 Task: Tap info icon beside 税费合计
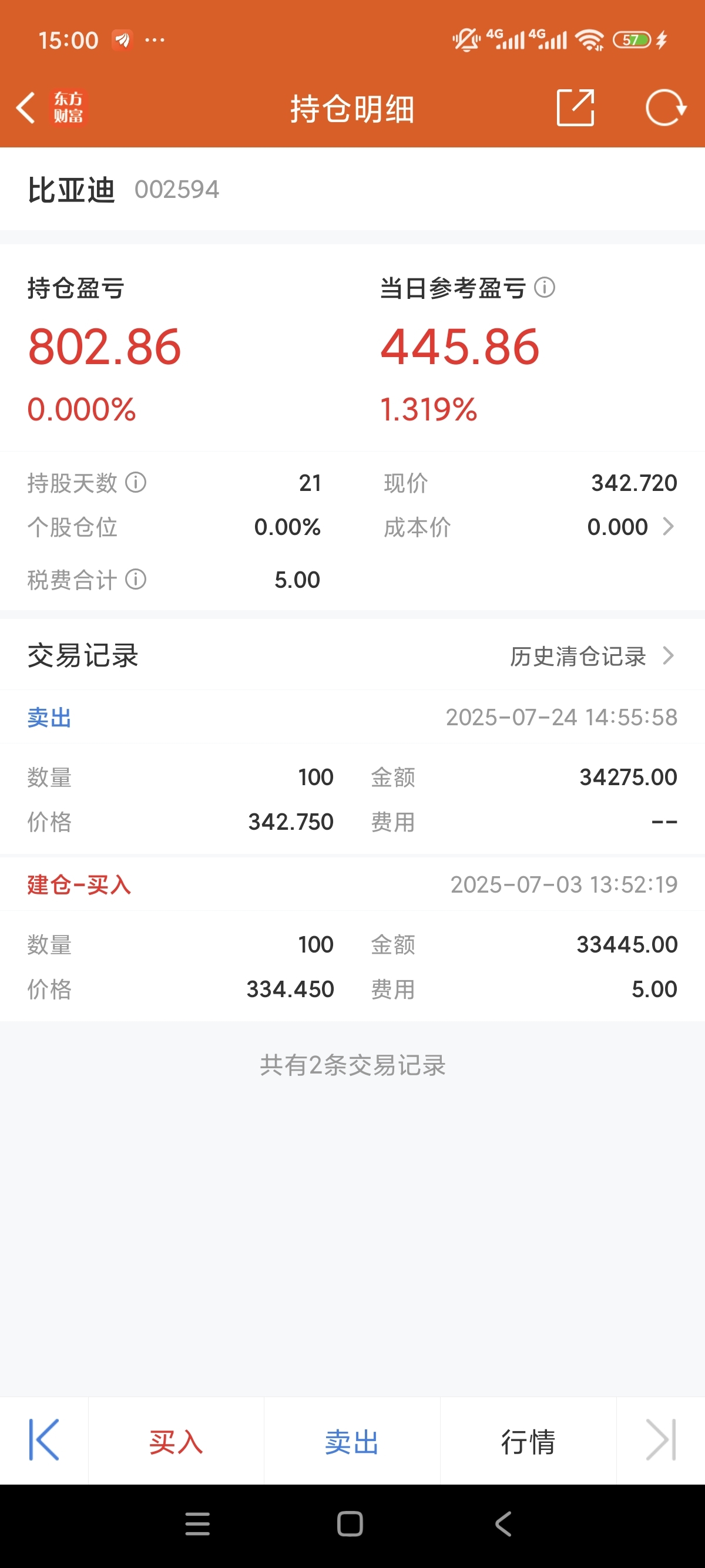136,580
